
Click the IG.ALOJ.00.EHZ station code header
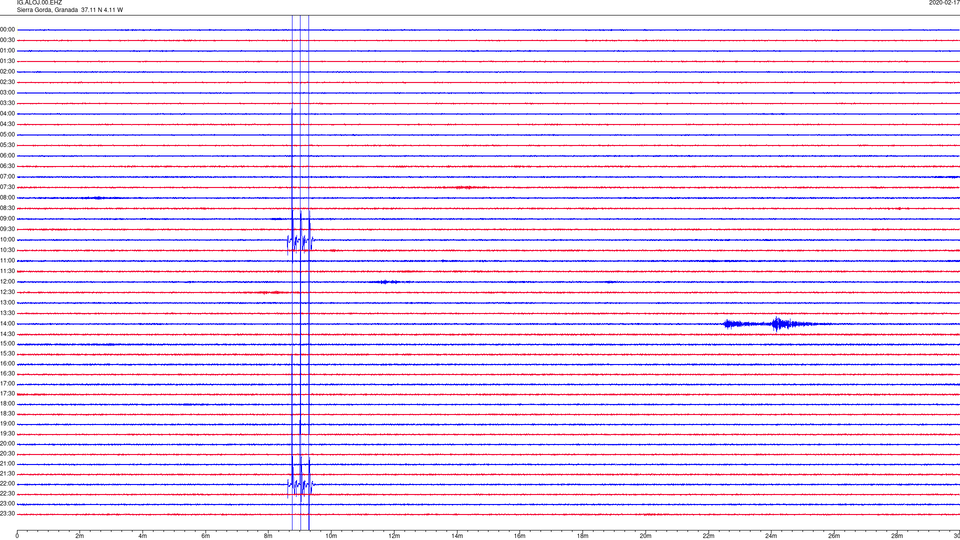point(39,2)
